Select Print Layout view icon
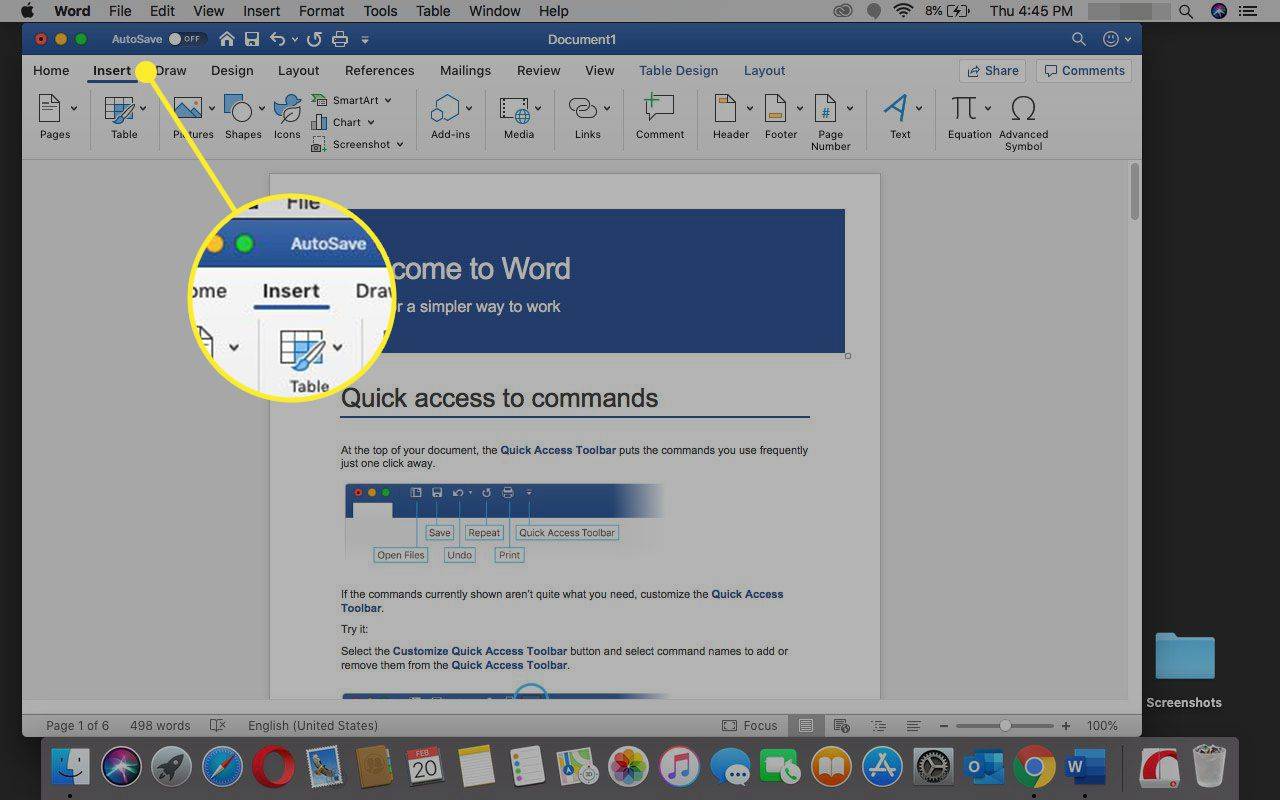This screenshot has width=1280, height=800. click(806, 726)
